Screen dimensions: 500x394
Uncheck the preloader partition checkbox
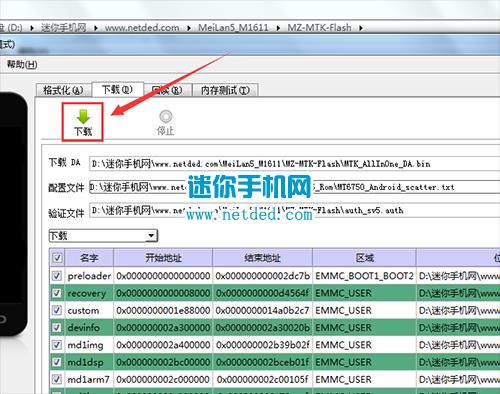57,276
